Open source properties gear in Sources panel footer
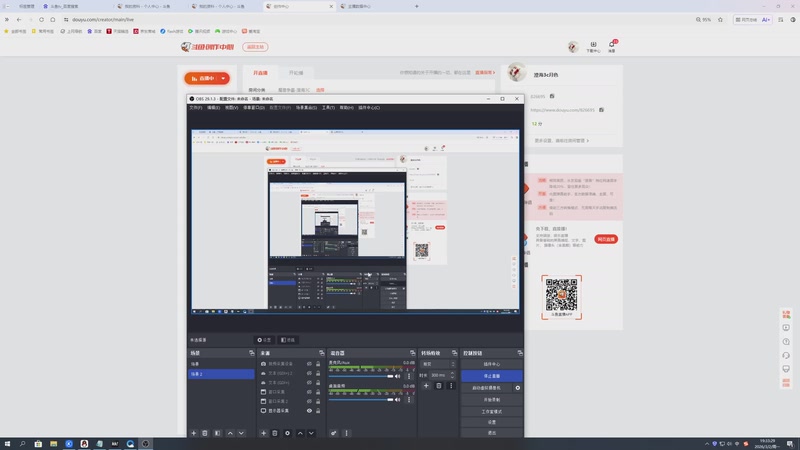800x450 pixels. click(287, 433)
